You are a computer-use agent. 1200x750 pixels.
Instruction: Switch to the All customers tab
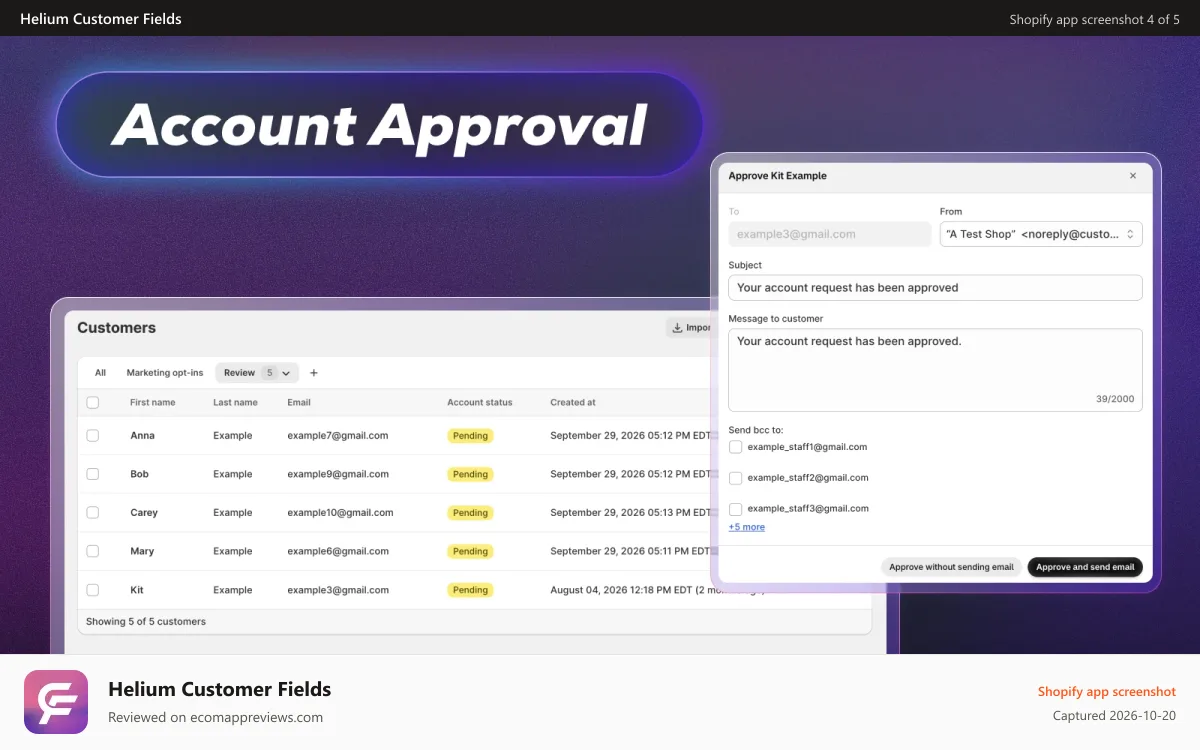(100, 373)
